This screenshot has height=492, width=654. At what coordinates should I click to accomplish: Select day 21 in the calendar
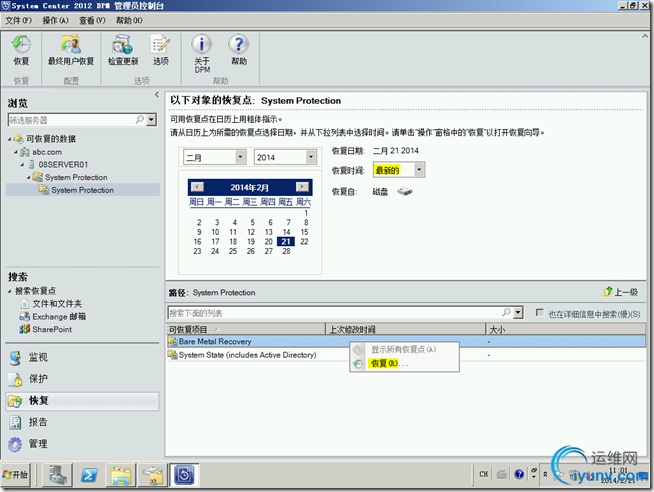click(x=286, y=241)
